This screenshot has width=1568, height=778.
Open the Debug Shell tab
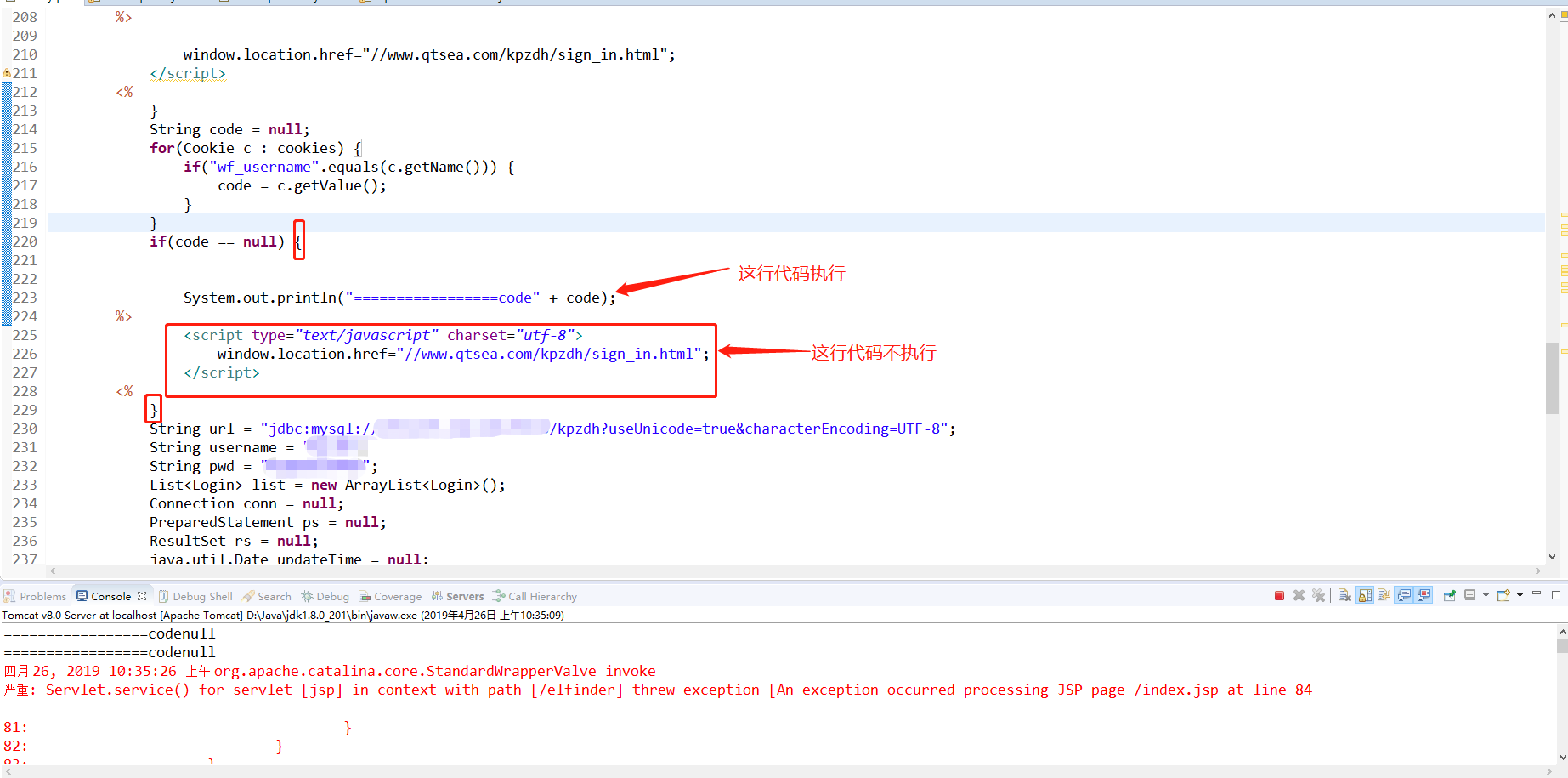tap(195, 597)
